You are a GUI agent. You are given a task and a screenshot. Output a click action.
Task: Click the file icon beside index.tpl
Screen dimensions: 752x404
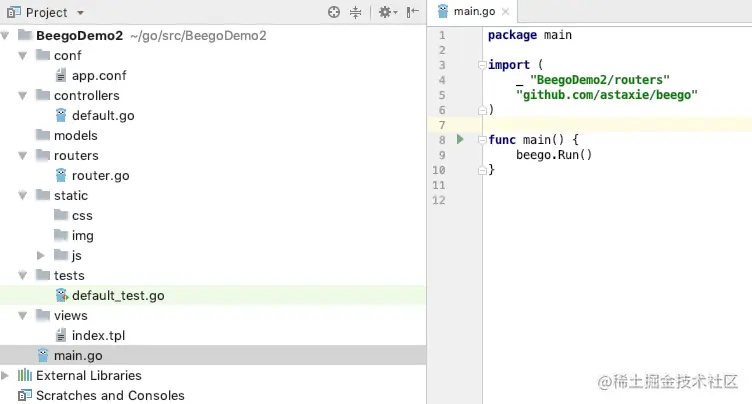click(61, 335)
